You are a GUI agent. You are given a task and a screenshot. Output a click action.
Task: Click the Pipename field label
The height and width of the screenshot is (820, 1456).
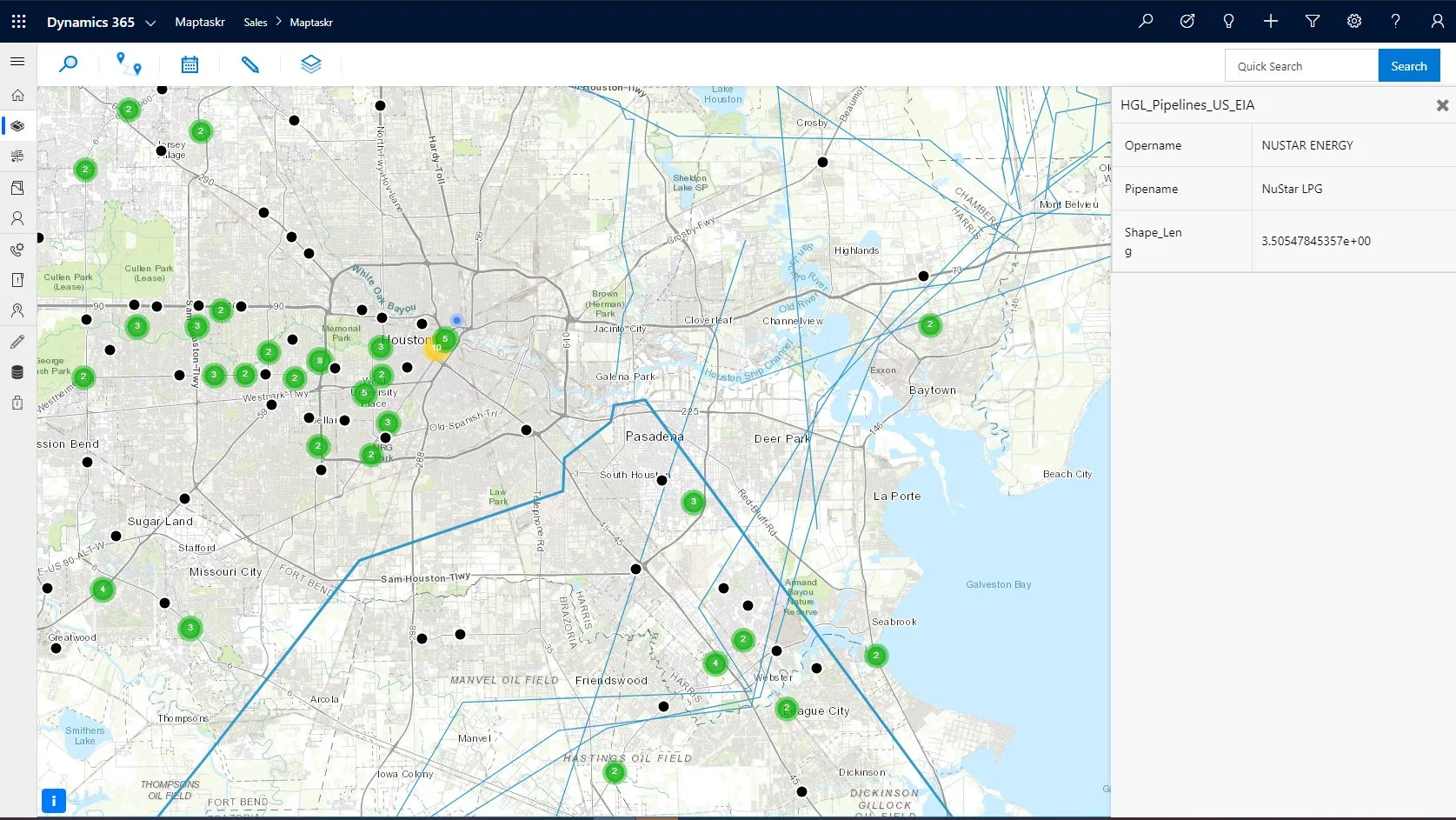1151,189
